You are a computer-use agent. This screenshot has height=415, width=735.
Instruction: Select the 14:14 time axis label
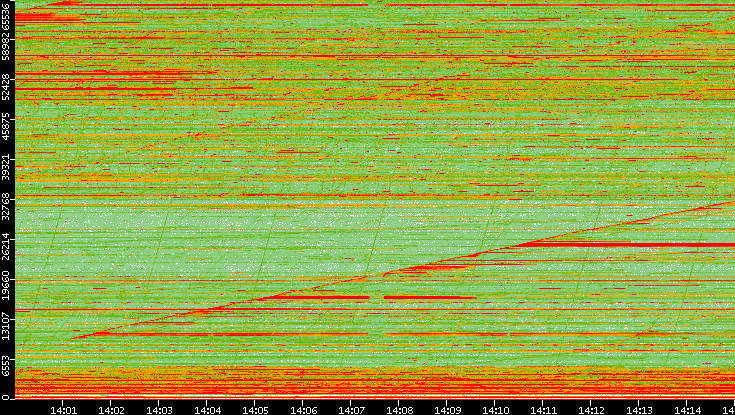tap(687, 410)
